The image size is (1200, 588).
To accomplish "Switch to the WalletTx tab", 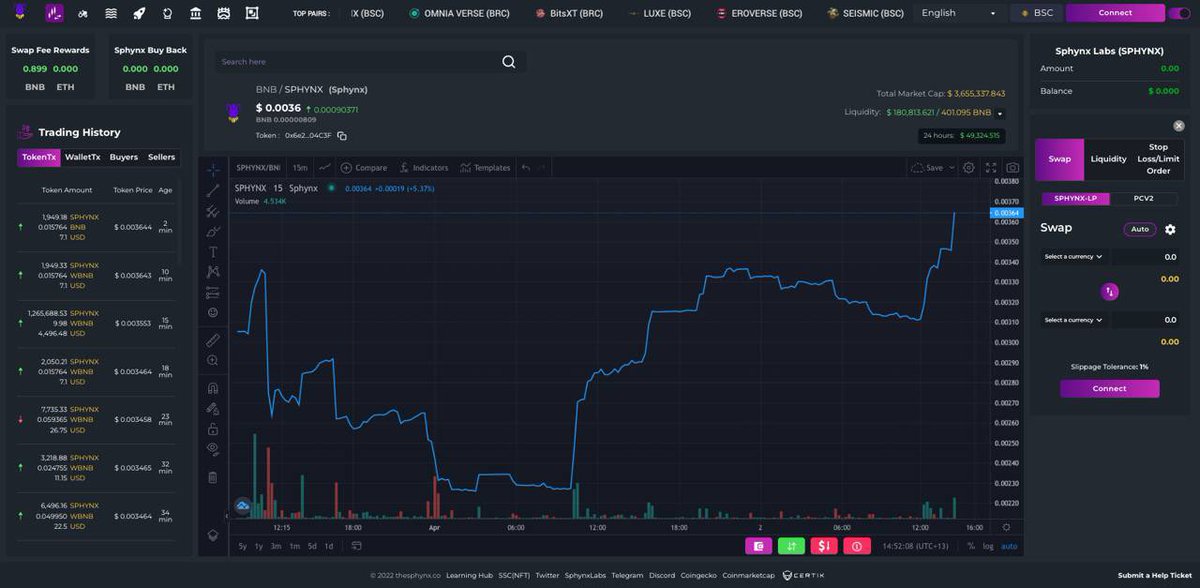I will (x=82, y=157).
